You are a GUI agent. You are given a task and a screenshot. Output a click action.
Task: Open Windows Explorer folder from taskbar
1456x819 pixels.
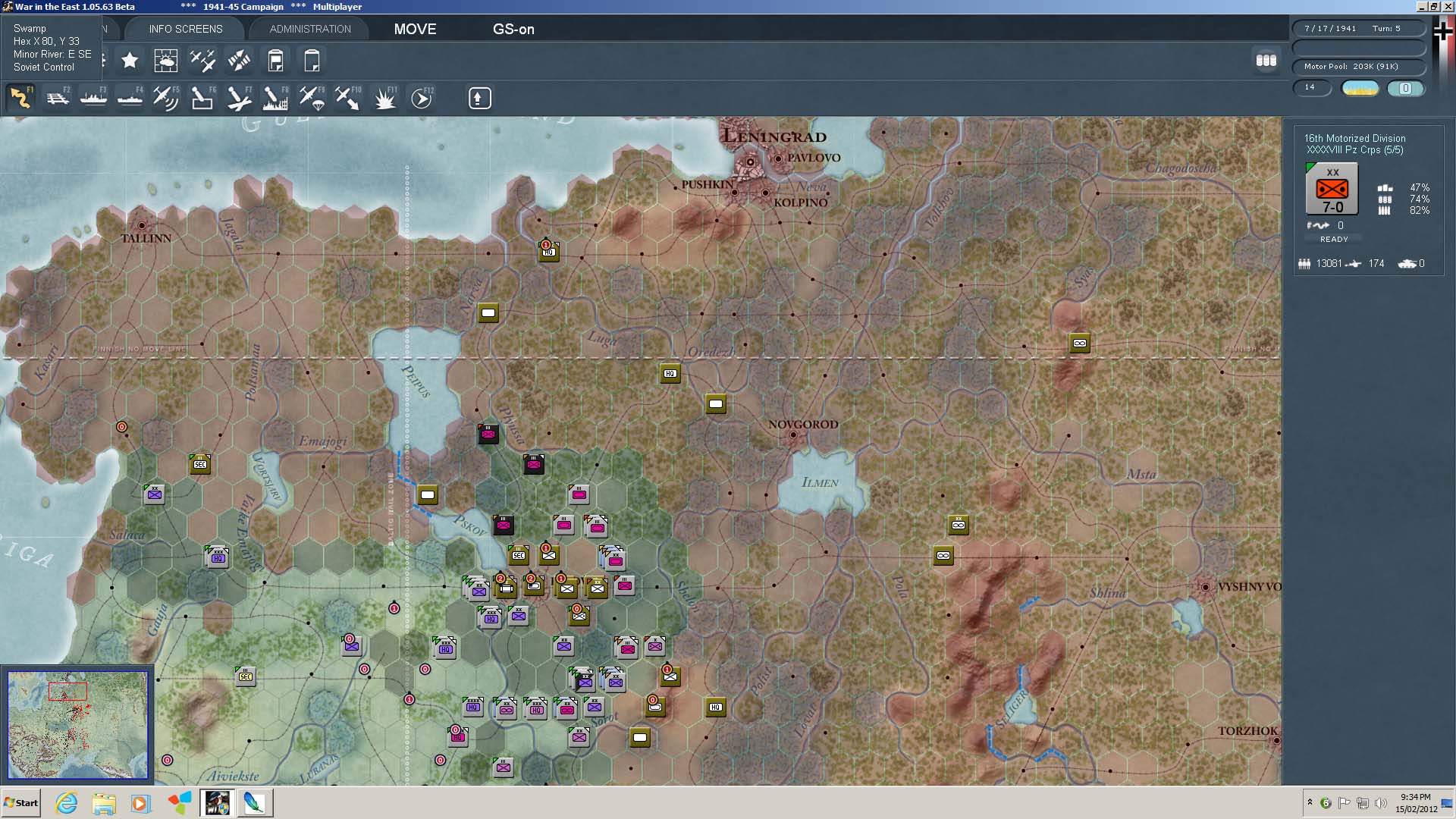click(x=104, y=802)
